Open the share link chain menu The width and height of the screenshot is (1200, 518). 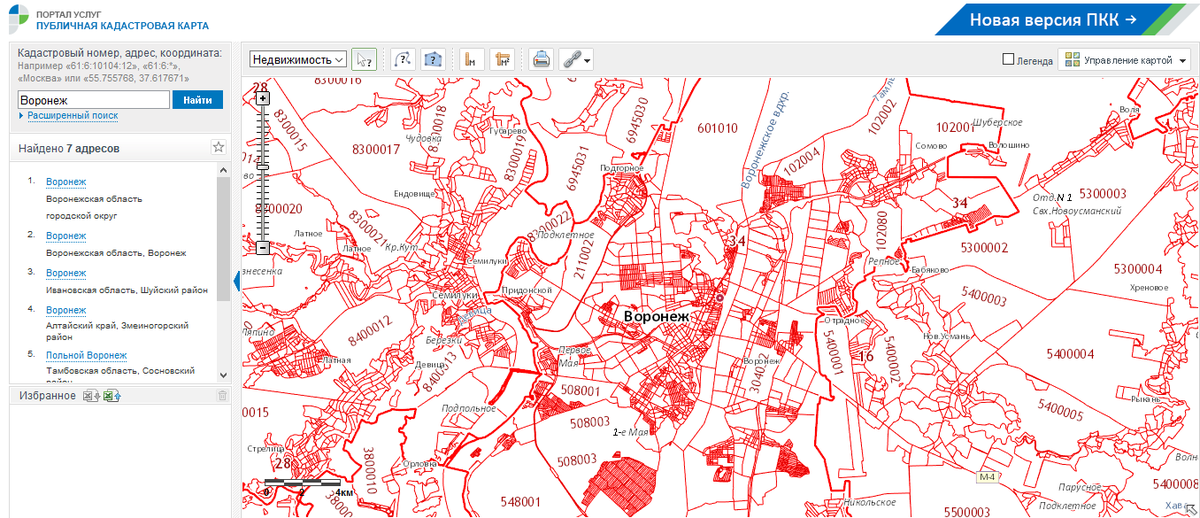tap(576, 59)
